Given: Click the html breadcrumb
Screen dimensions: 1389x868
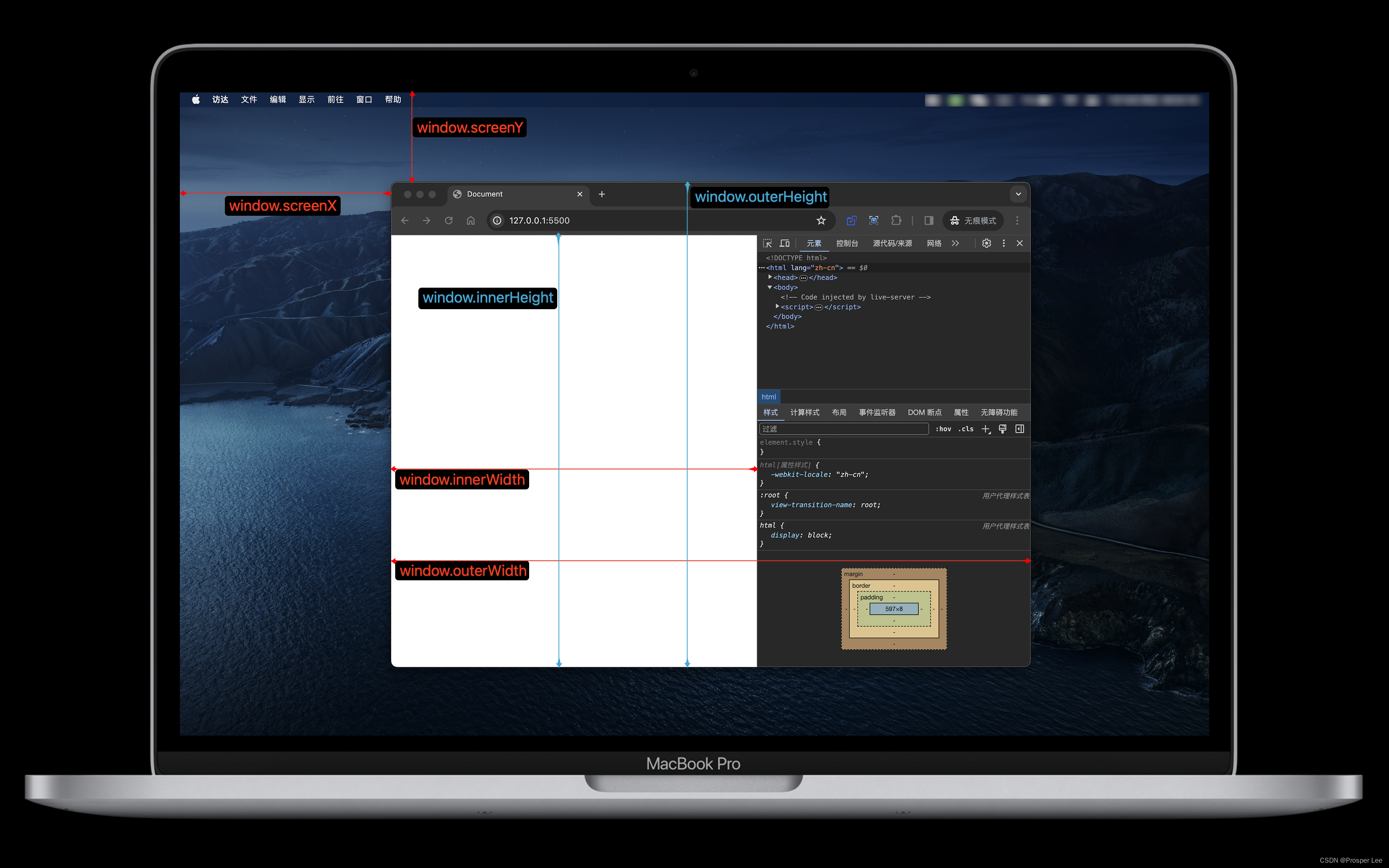Looking at the screenshot, I should [768, 397].
